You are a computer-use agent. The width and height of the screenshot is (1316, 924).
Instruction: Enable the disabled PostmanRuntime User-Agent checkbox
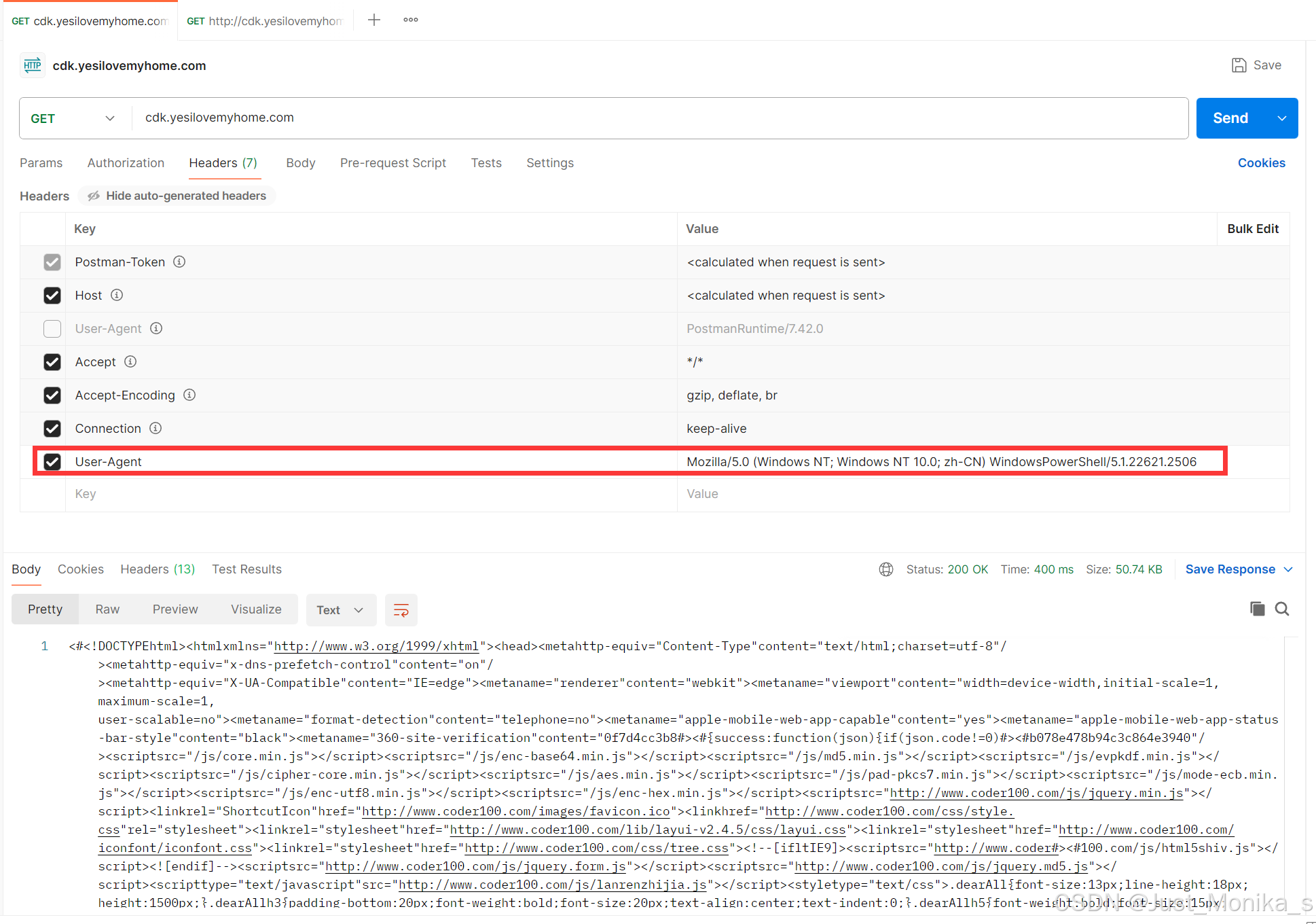tap(52, 329)
